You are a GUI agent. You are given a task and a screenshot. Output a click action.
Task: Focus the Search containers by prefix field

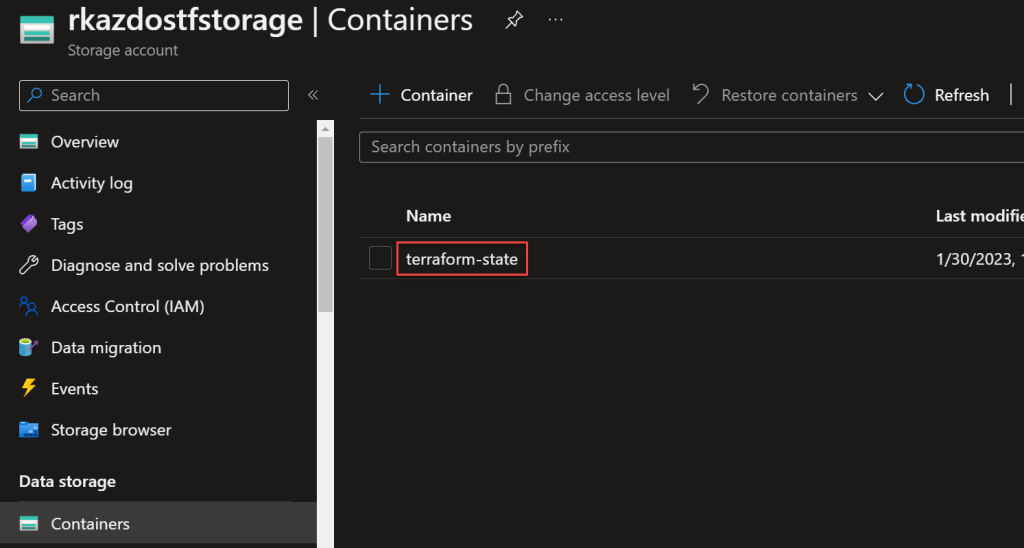(x=690, y=147)
